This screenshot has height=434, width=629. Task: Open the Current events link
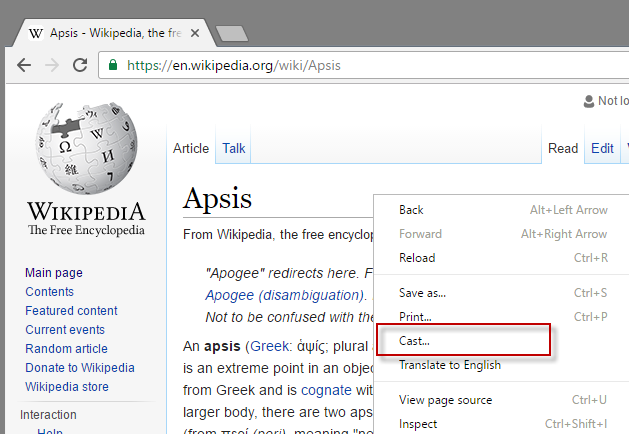pyautogui.click(x=65, y=330)
